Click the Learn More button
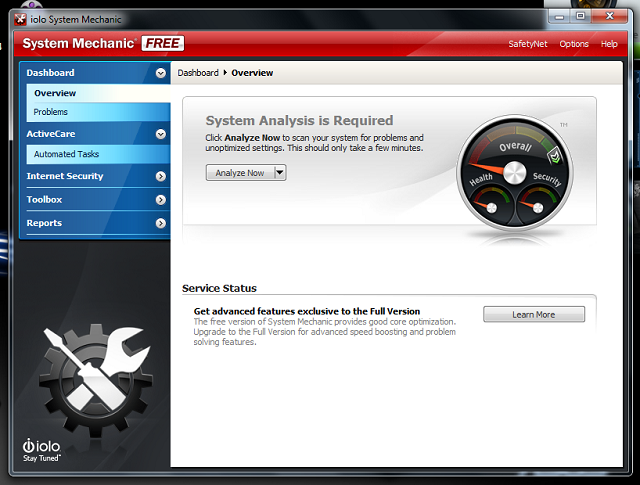 click(x=533, y=314)
